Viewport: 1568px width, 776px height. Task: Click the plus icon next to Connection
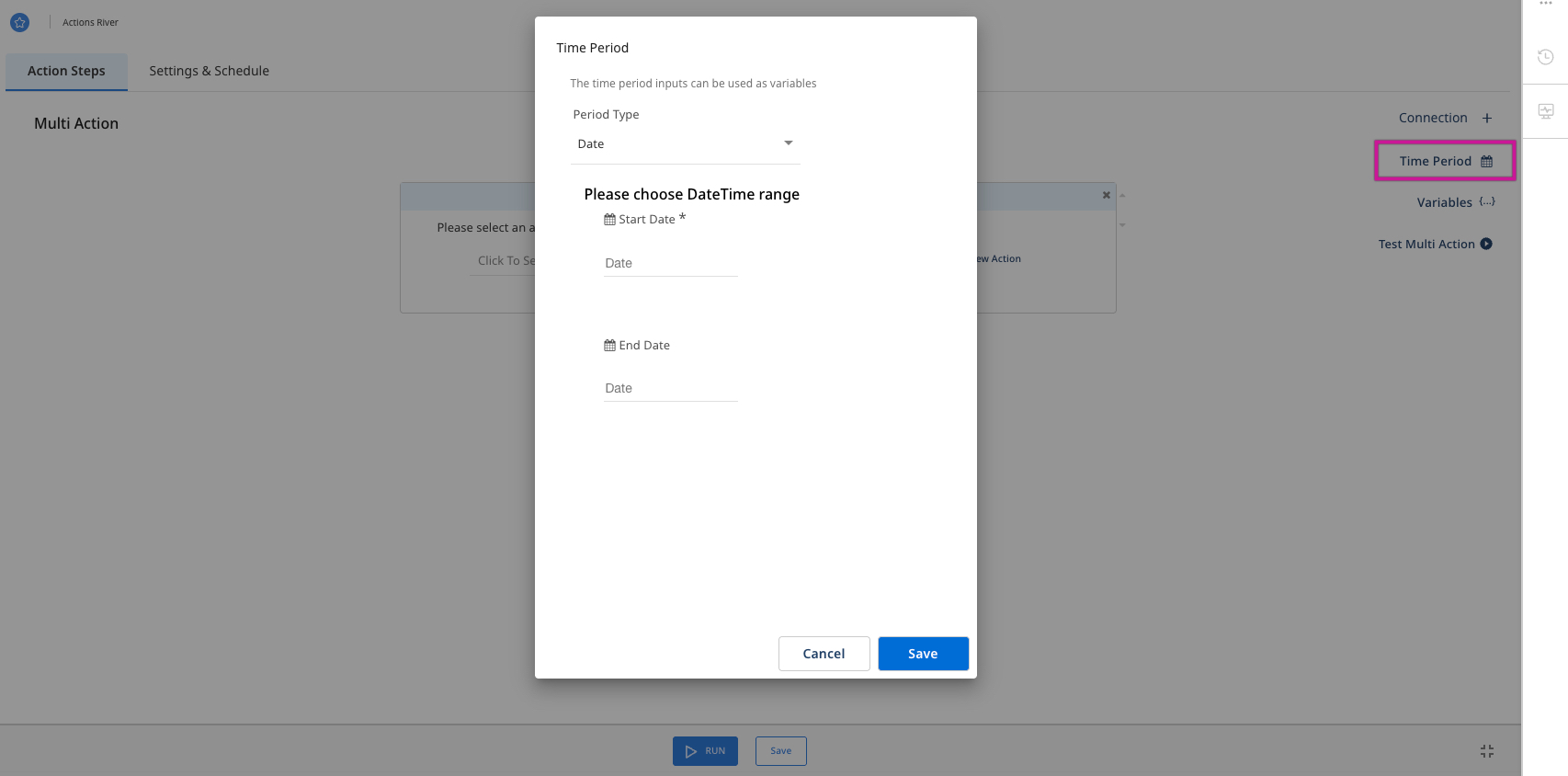point(1486,118)
